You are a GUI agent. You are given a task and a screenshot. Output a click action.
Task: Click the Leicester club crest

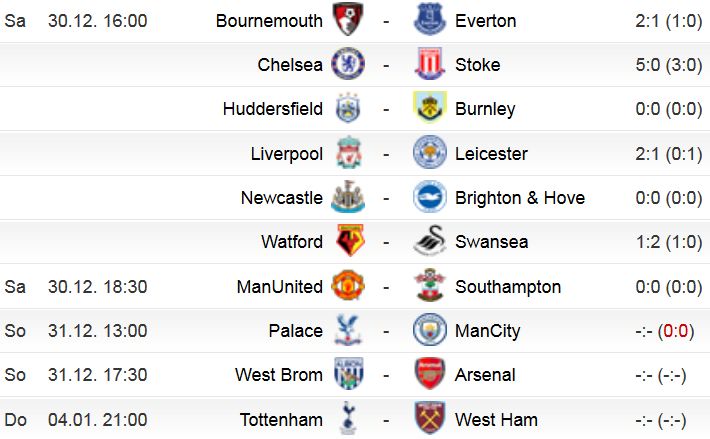pos(430,152)
